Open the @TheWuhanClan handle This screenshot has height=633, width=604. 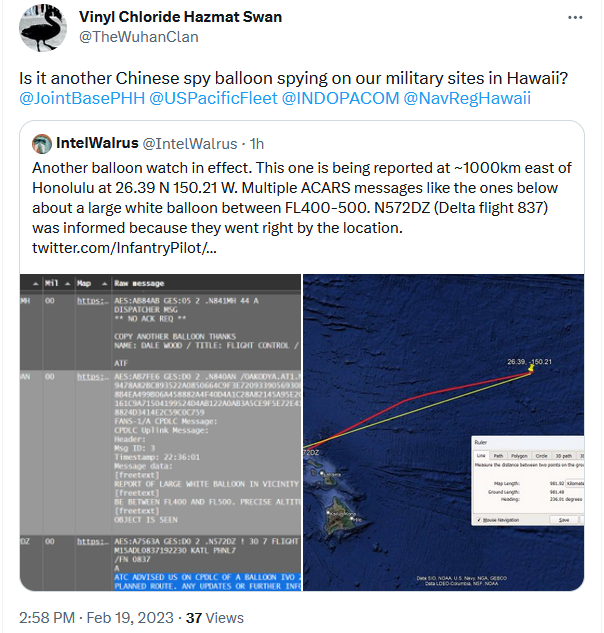pyautogui.click(x=138, y=37)
